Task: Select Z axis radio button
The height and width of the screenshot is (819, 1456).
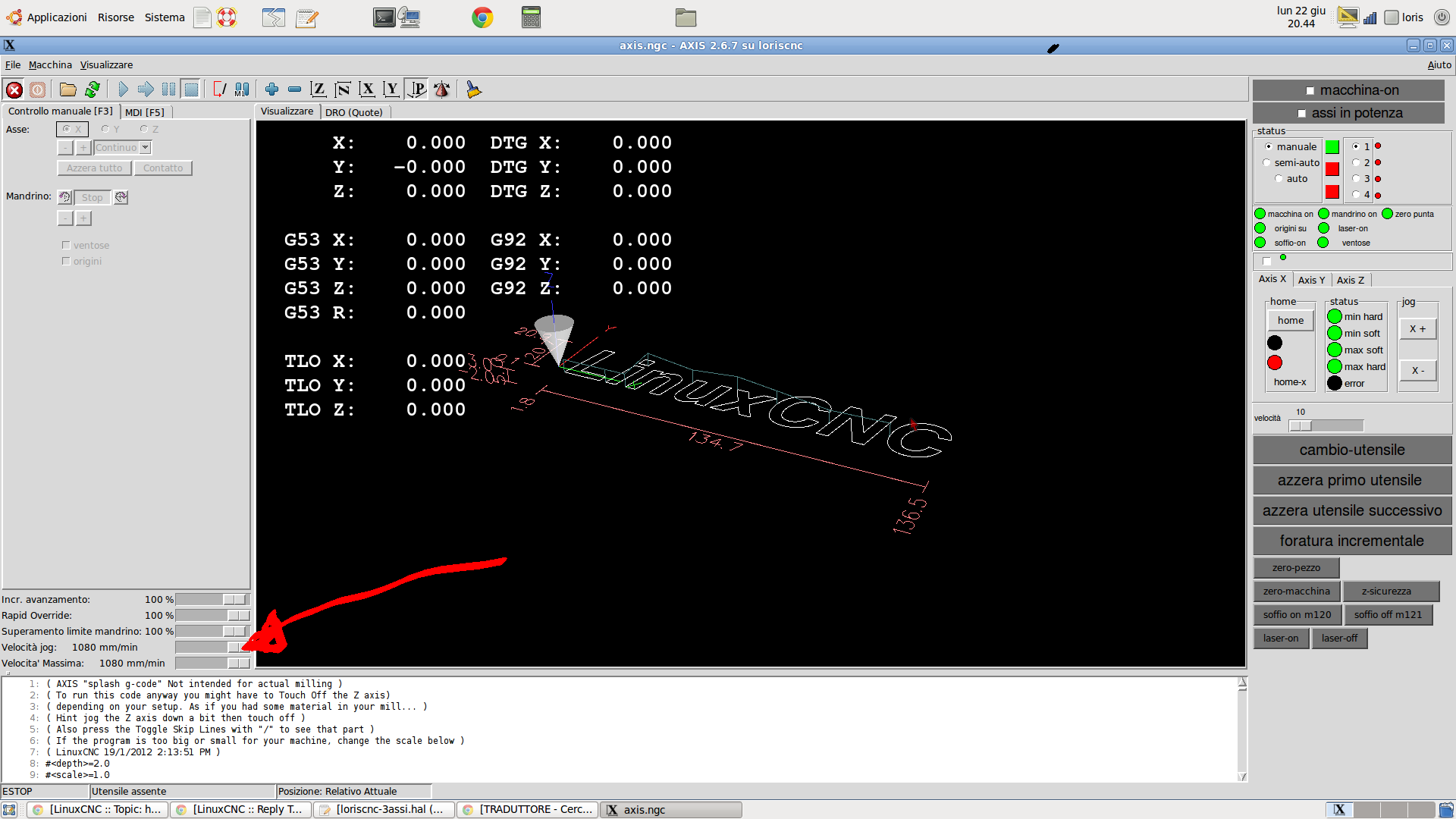Action: click(x=149, y=130)
